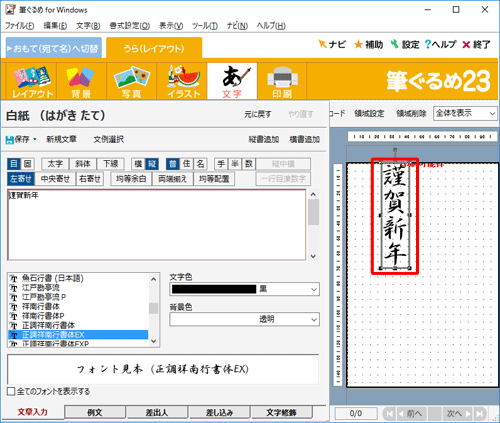Viewport: 500px width, 423px height.
Task: Toggle 太字 bold formatting
Action: click(55, 164)
